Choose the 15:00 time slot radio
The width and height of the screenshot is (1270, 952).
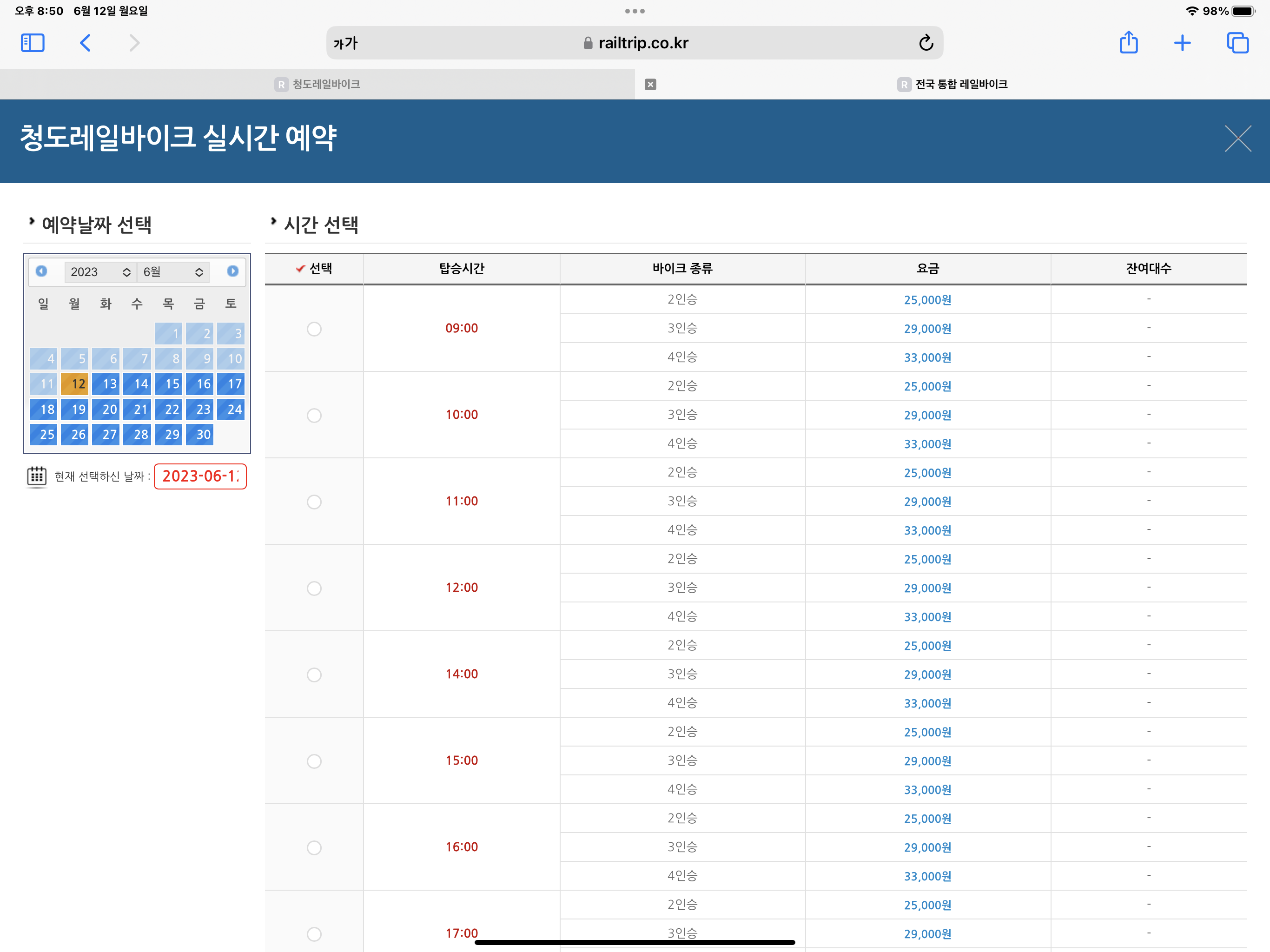[314, 761]
